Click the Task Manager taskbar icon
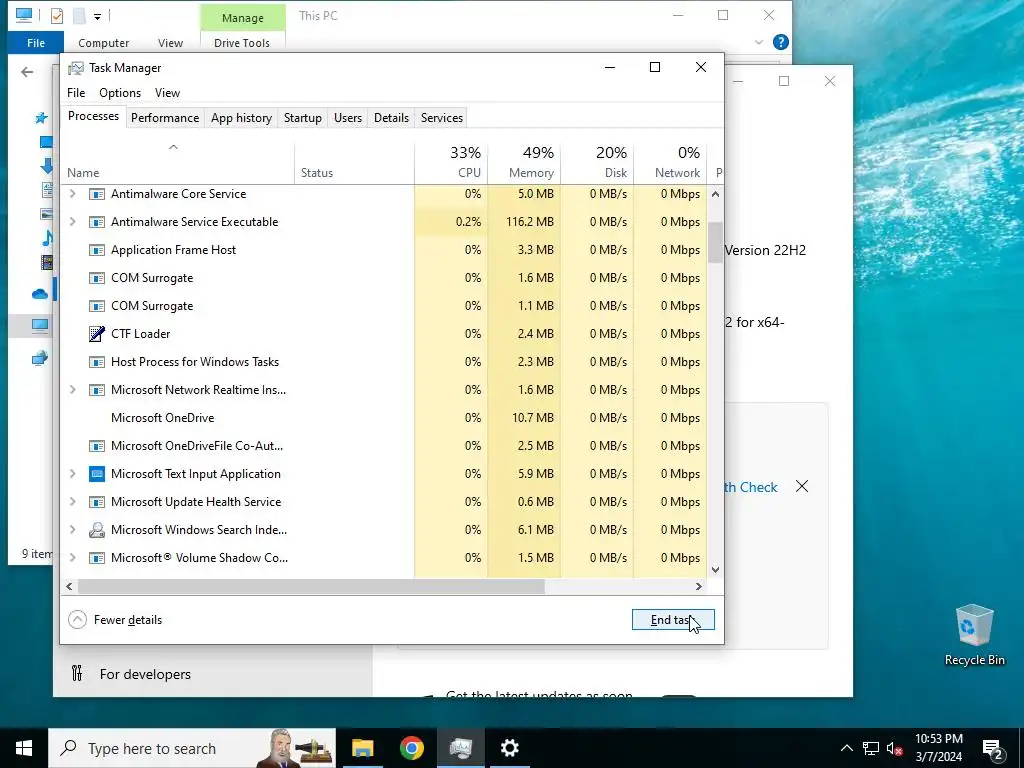Viewport: 1024px width, 768px height. coord(460,748)
